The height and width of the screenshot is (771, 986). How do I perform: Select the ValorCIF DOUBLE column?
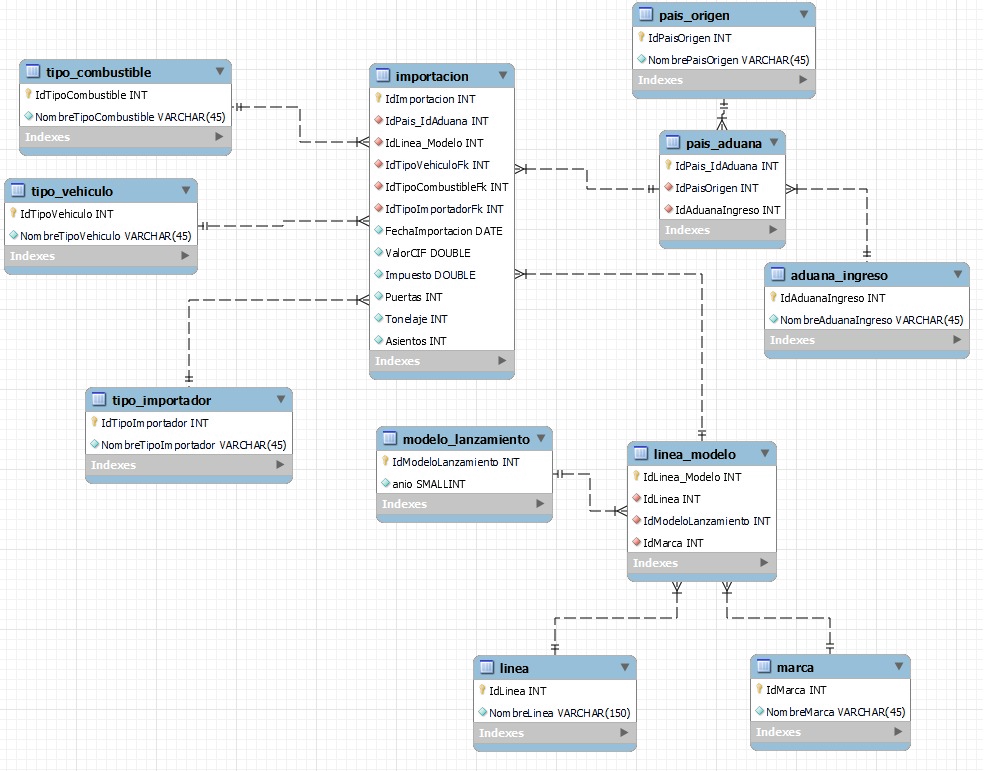coord(427,253)
